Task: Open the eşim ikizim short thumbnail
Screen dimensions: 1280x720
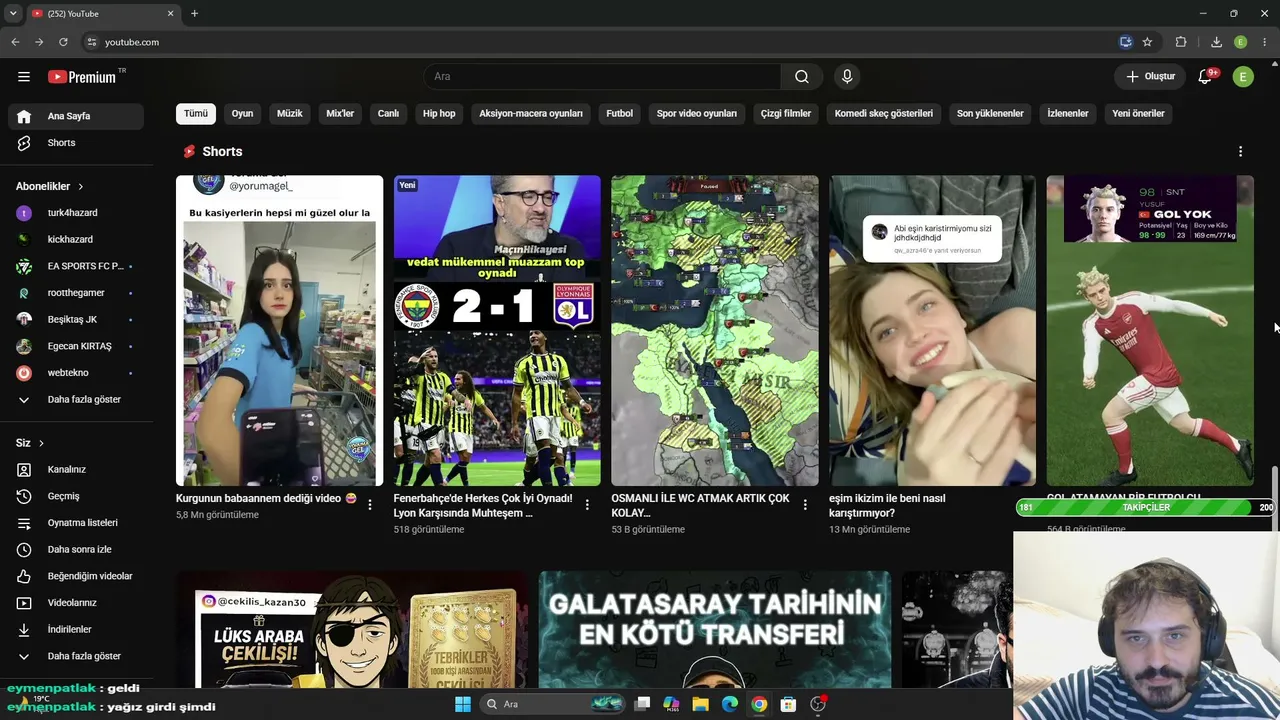Action: [932, 331]
